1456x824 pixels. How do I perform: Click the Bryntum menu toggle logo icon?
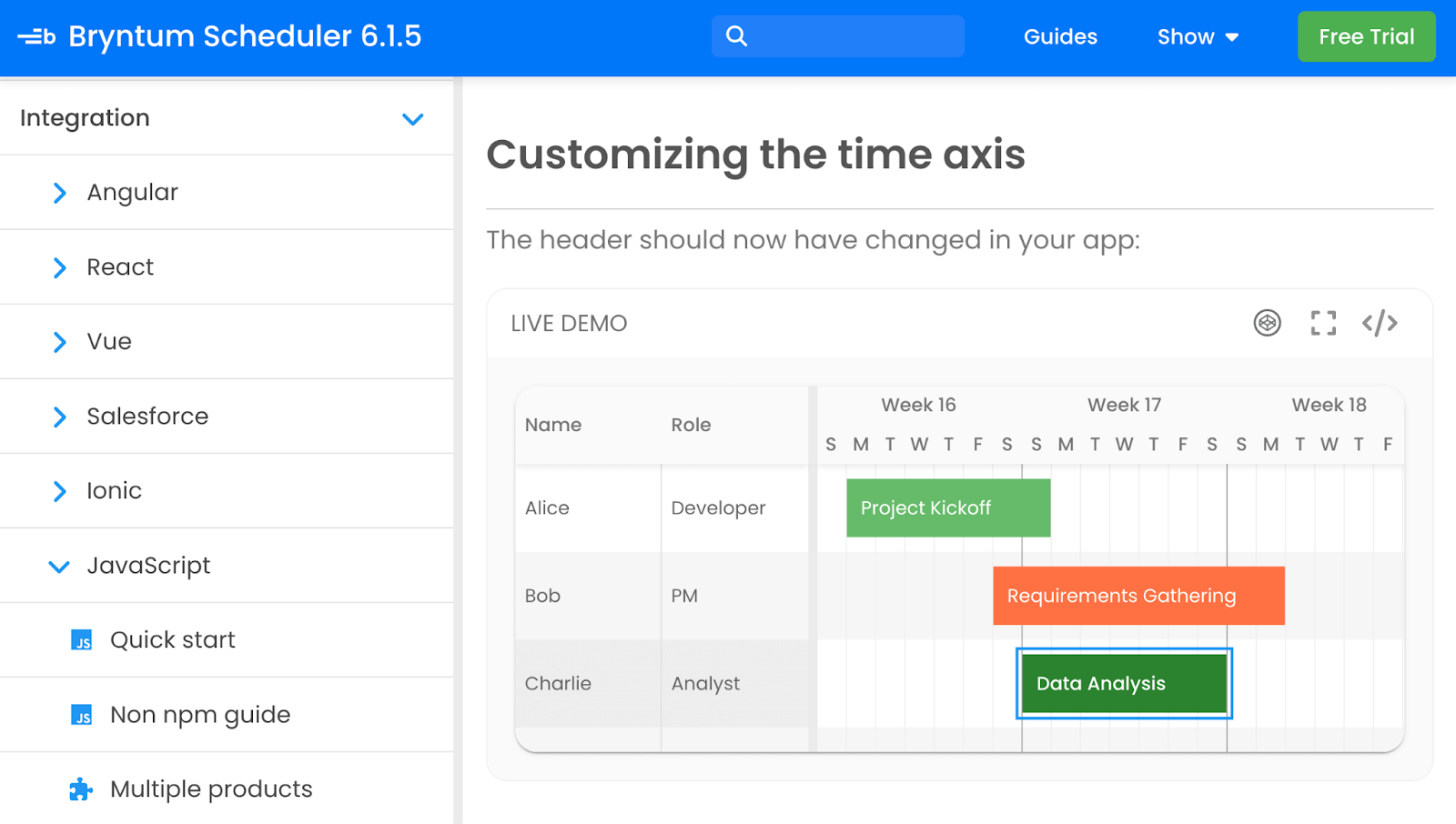[36, 37]
